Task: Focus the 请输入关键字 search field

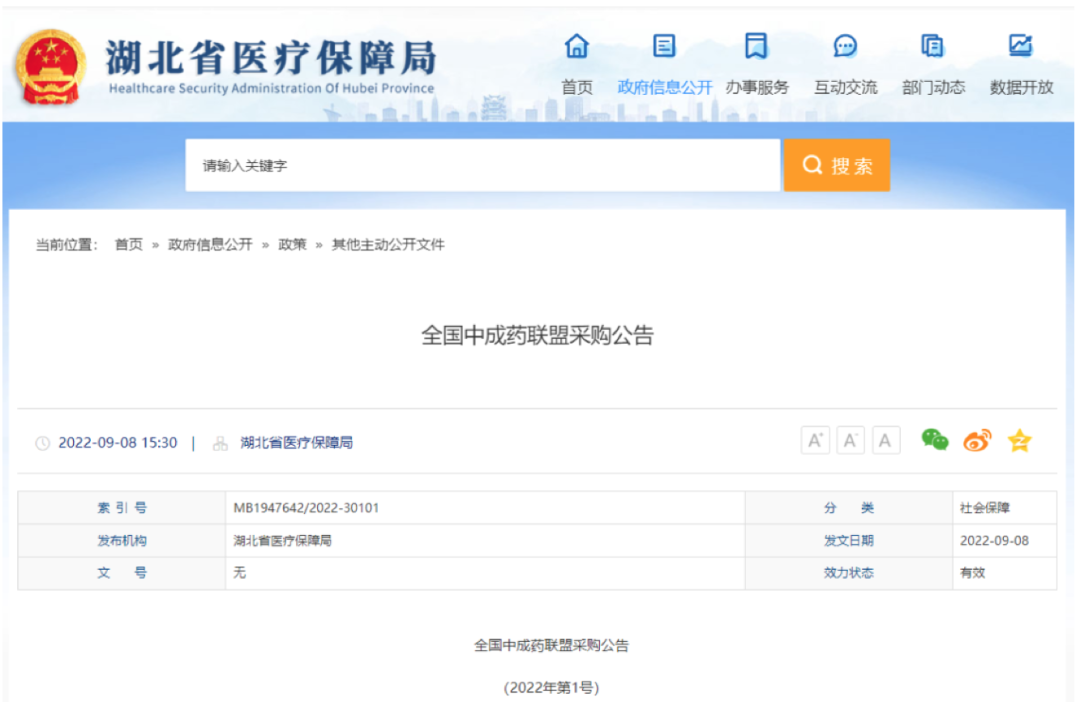Action: [x=482, y=165]
